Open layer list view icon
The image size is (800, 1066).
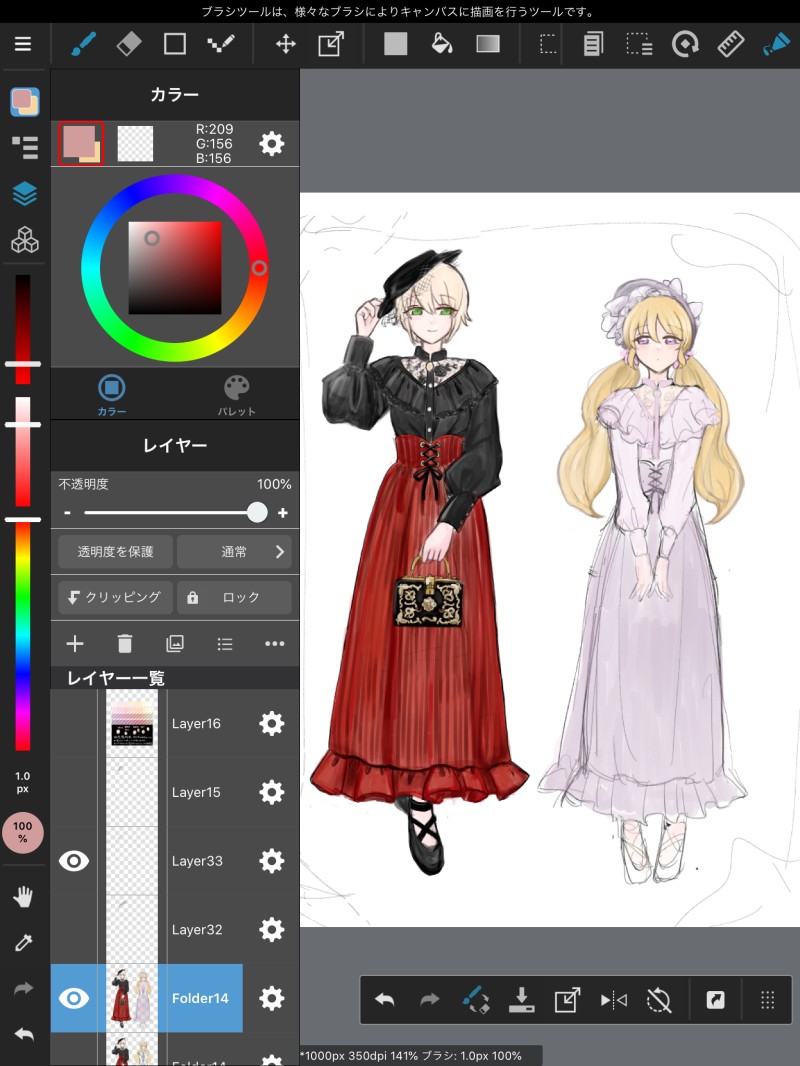point(225,643)
